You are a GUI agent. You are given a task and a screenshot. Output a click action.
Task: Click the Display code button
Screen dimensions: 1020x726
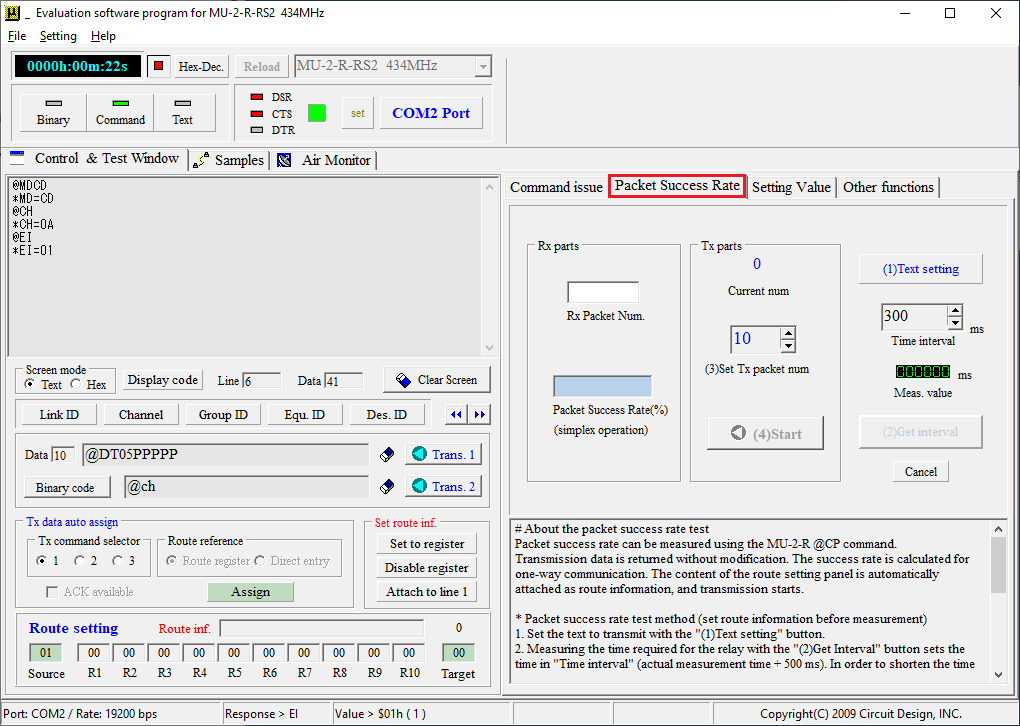tap(163, 380)
